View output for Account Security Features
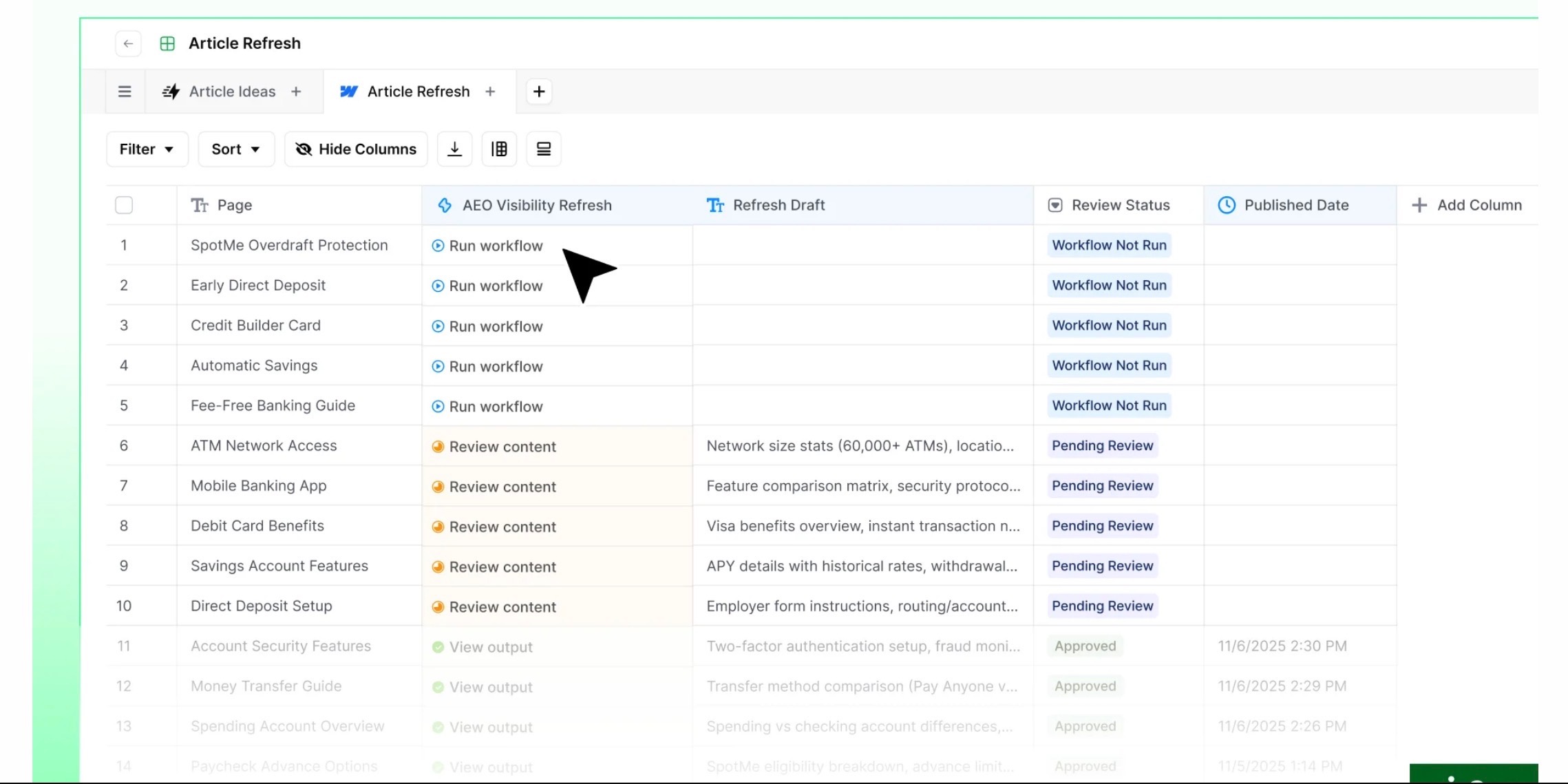Image resolution: width=1568 pixels, height=784 pixels. coord(483,647)
